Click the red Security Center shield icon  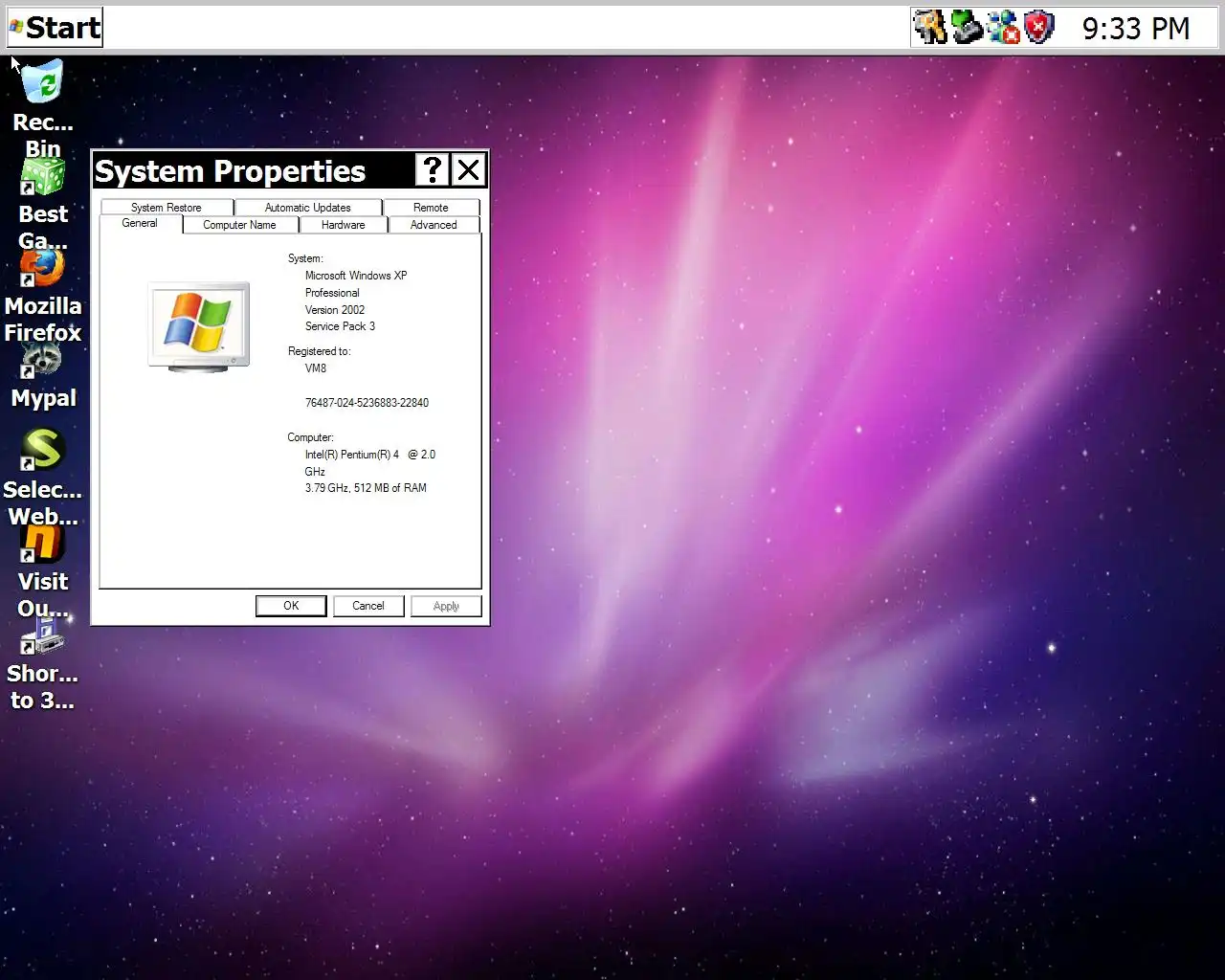click(x=1038, y=28)
